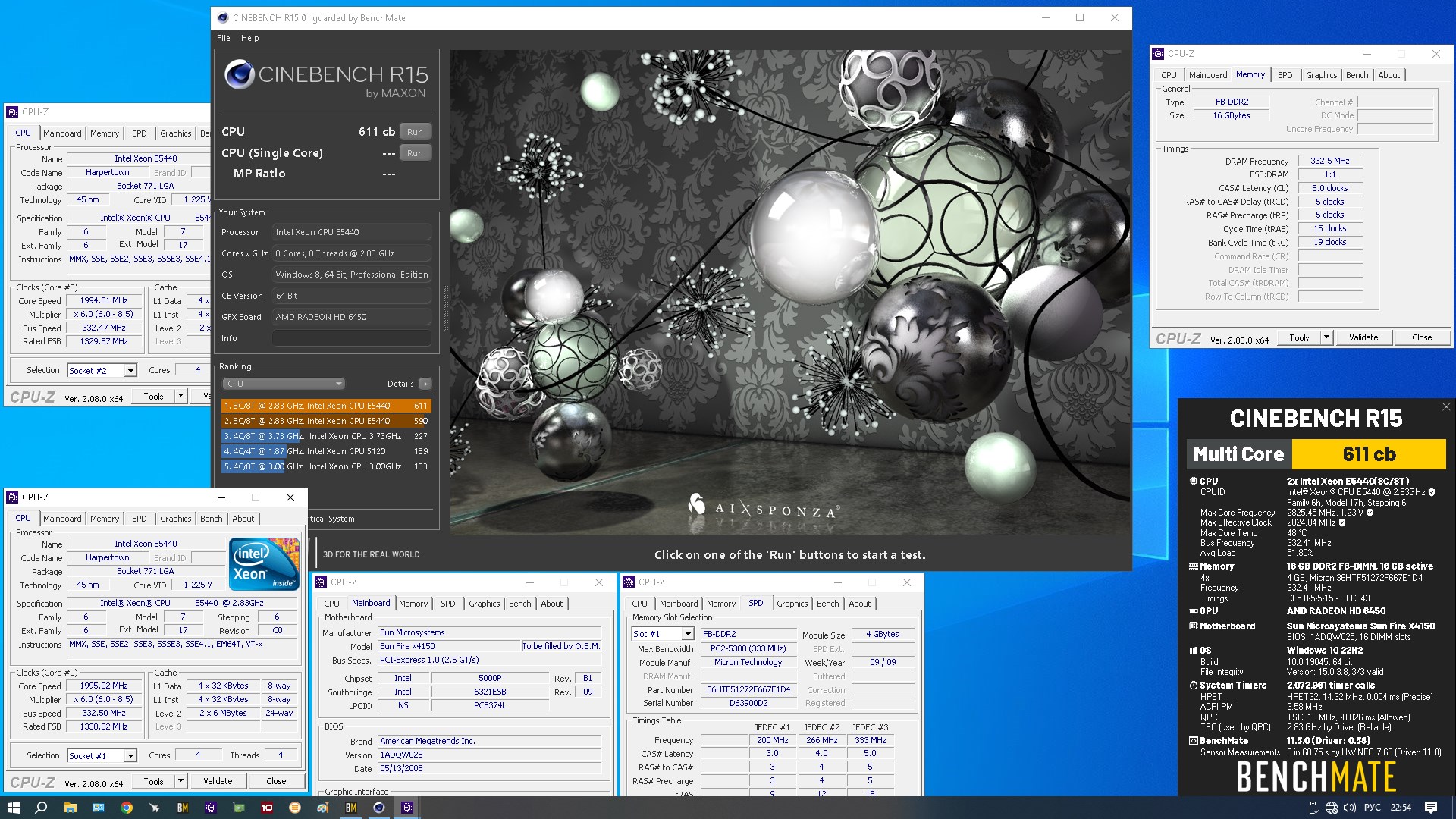Click the Details arrow icon in Cinebench Ranking
This screenshot has height=819, width=1456.
coord(425,384)
